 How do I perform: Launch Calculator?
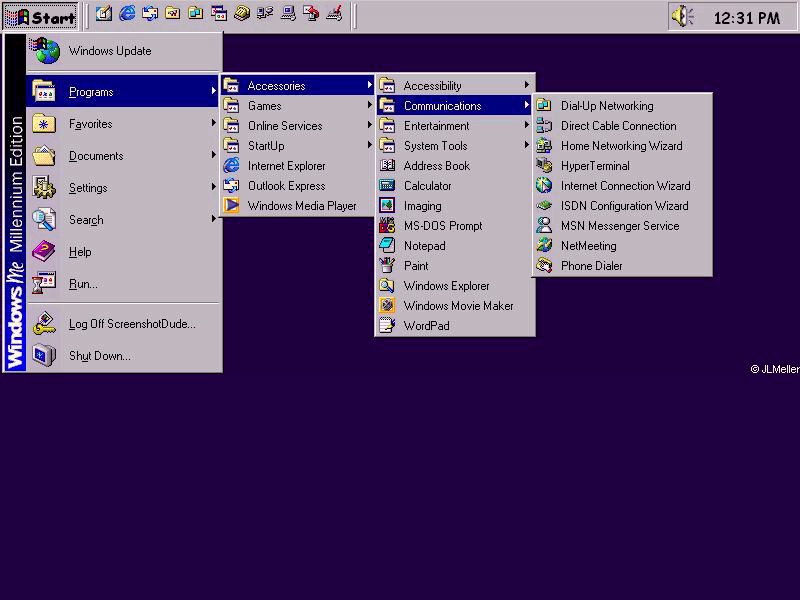pos(456,186)
